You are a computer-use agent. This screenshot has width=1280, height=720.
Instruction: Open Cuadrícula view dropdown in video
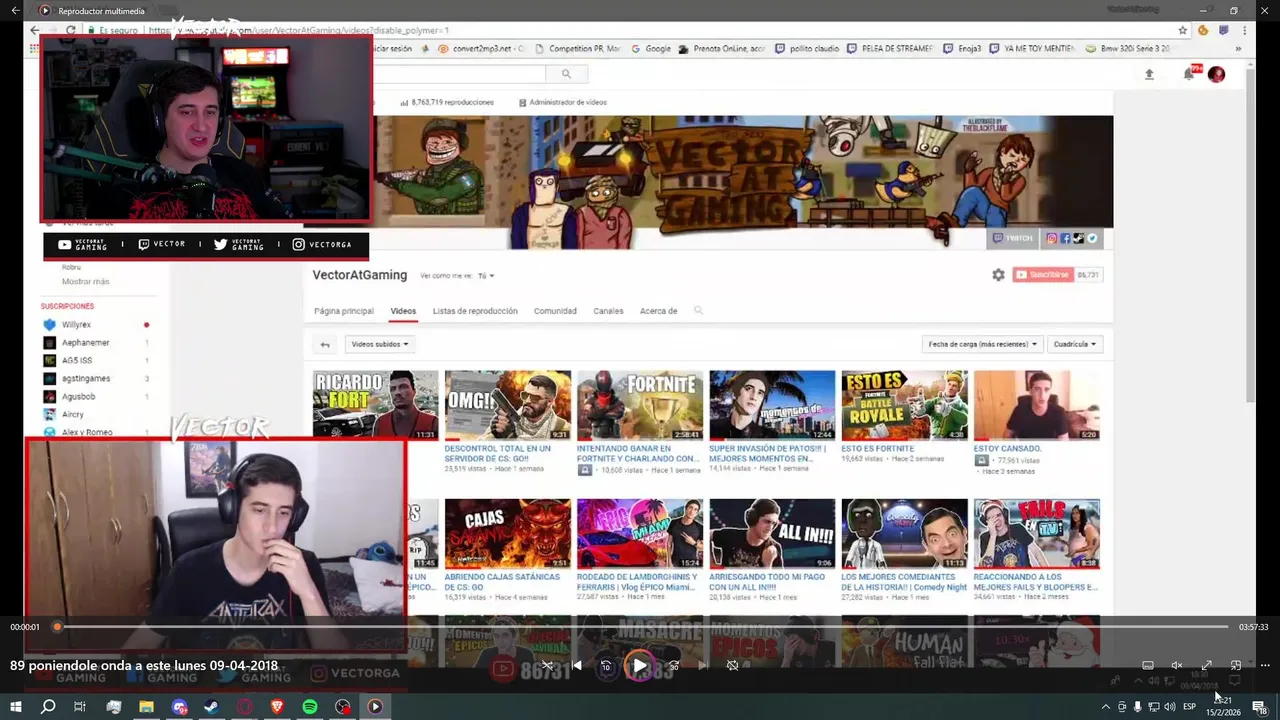point(1075,344)
